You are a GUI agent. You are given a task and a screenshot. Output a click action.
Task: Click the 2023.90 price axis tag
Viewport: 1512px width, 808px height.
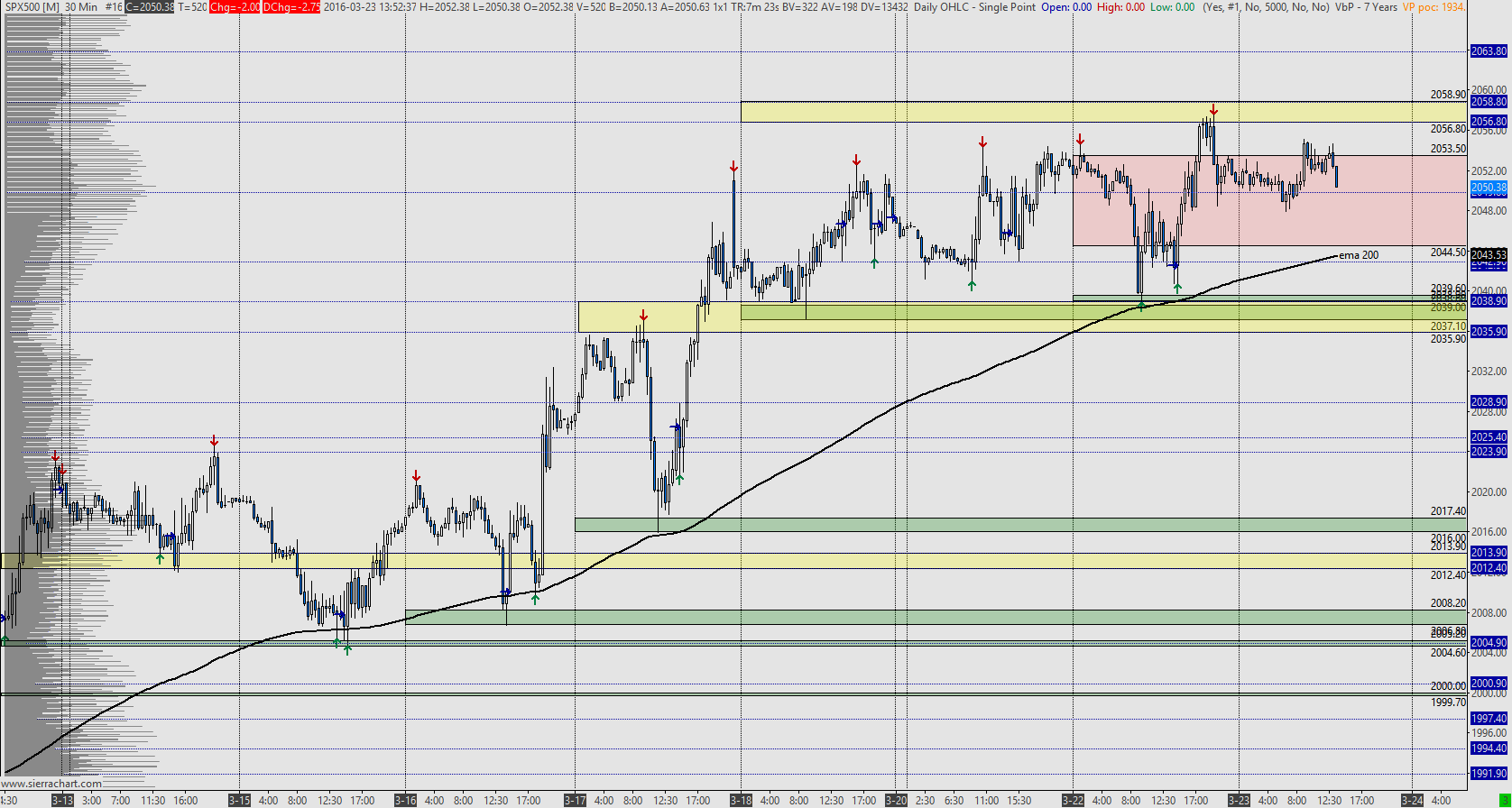(1489, 452)
